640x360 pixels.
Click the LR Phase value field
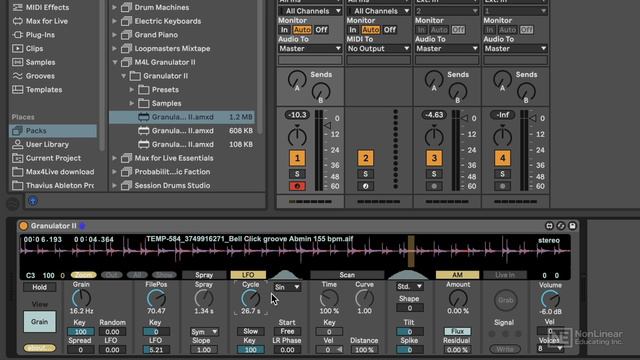click(287, 350)
